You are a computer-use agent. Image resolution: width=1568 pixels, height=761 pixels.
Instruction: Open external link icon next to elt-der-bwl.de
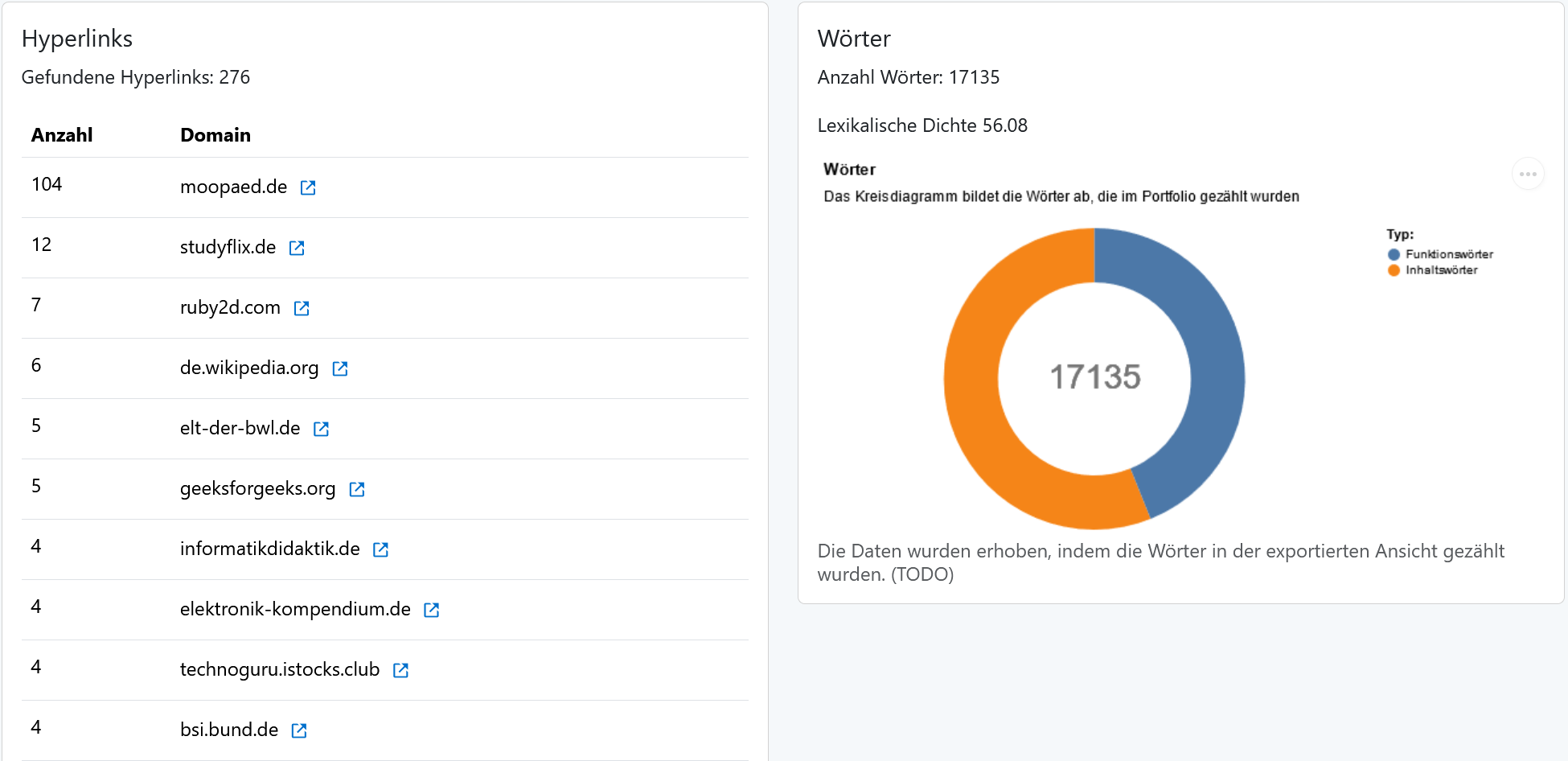(321, 429)
